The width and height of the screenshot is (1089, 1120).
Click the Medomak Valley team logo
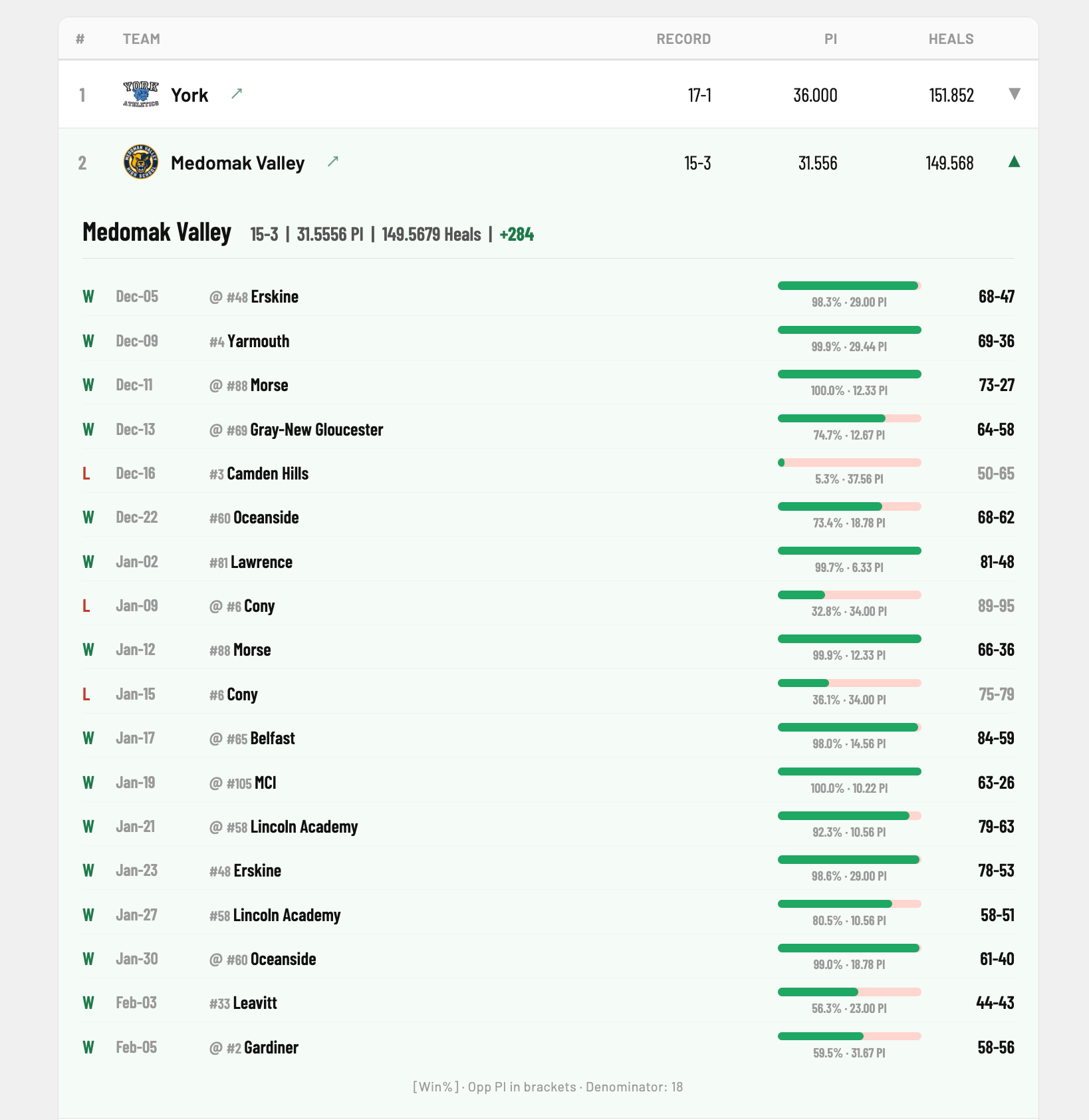click(x=141, y=162)
